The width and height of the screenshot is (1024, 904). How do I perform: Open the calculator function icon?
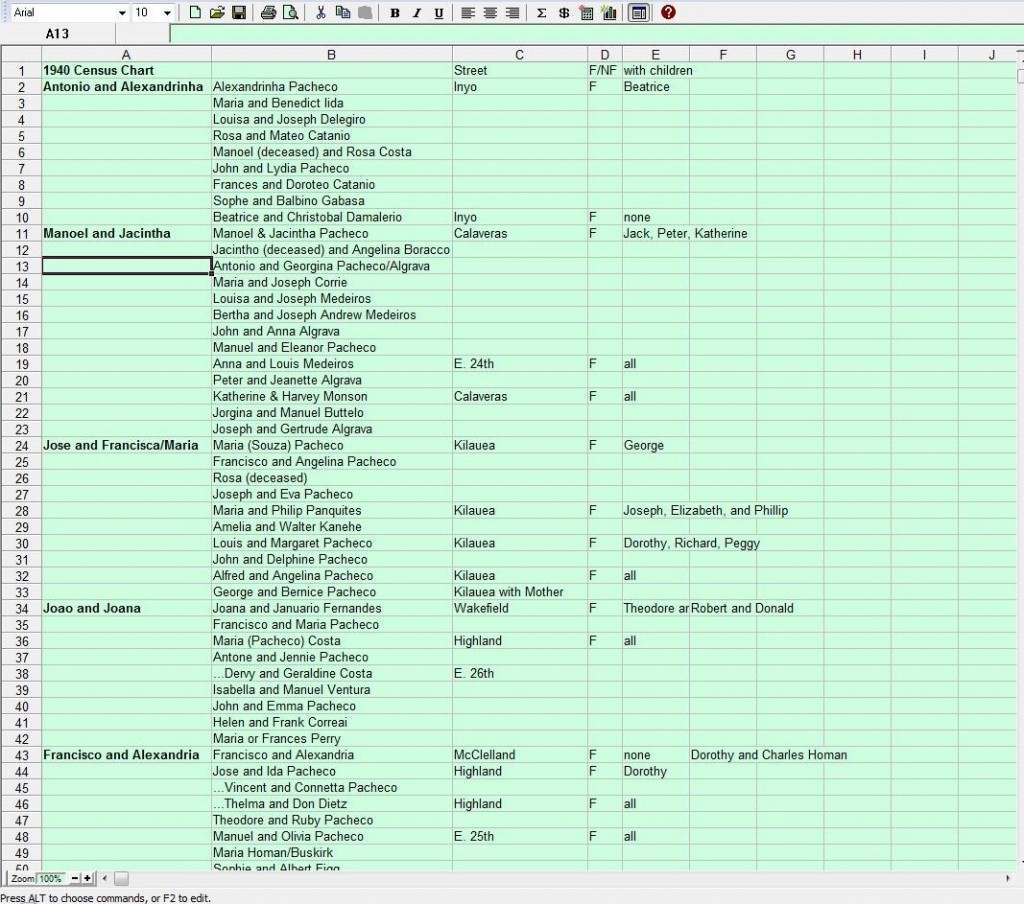(586, 13)
